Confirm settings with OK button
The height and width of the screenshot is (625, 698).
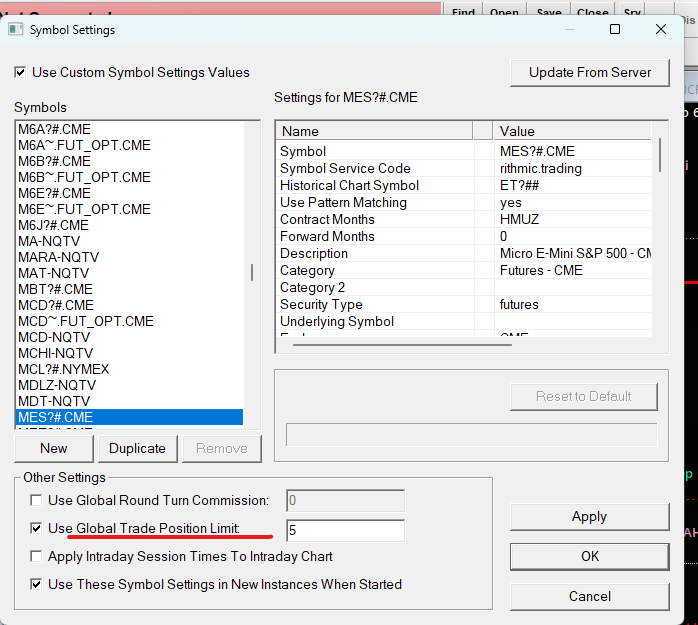click(x=589, y=556)
